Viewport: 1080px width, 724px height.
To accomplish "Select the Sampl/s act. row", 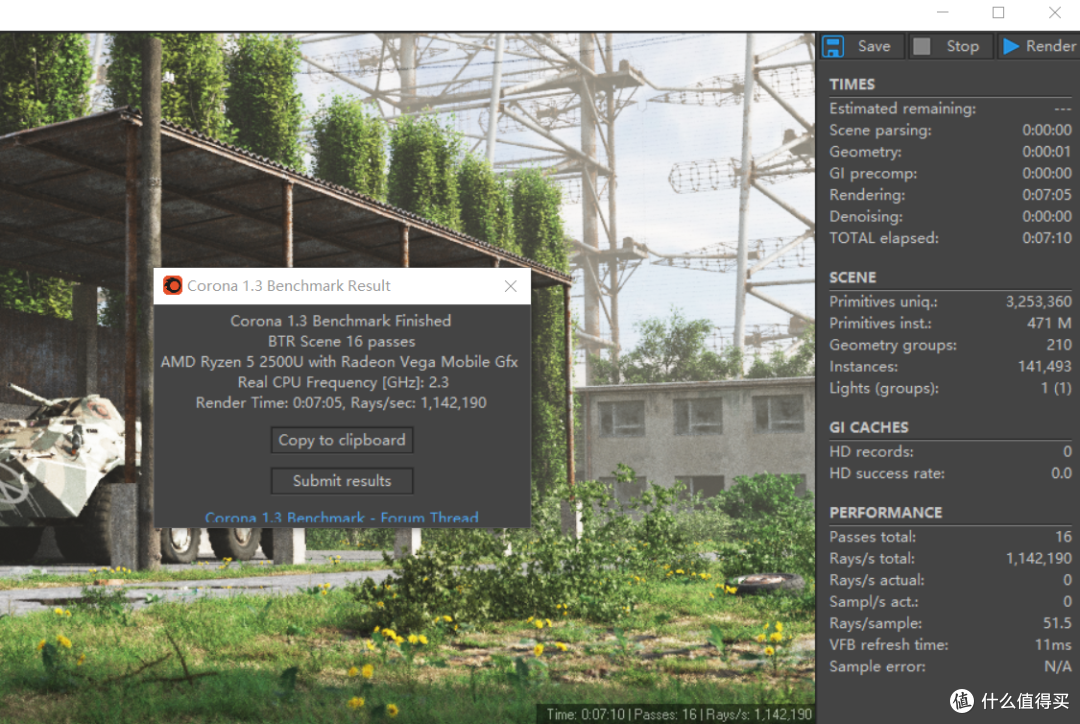I will (951, 601).
